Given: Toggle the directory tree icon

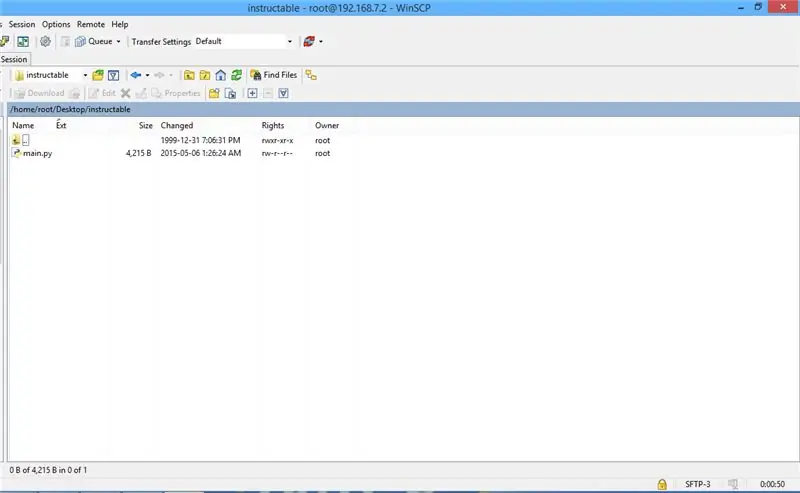Looking at the screenshot, I should click(311, 76).
